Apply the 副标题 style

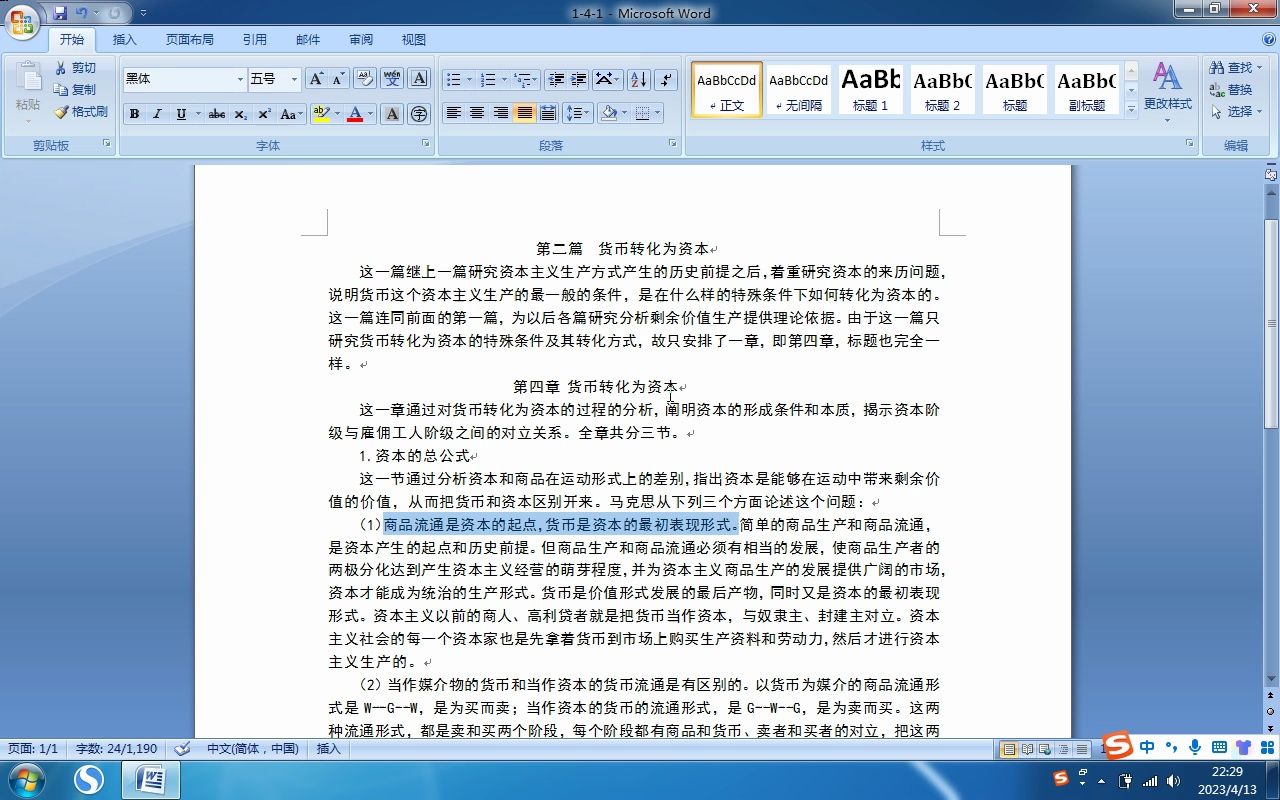pyautogui.click(x=1087, y=89)
